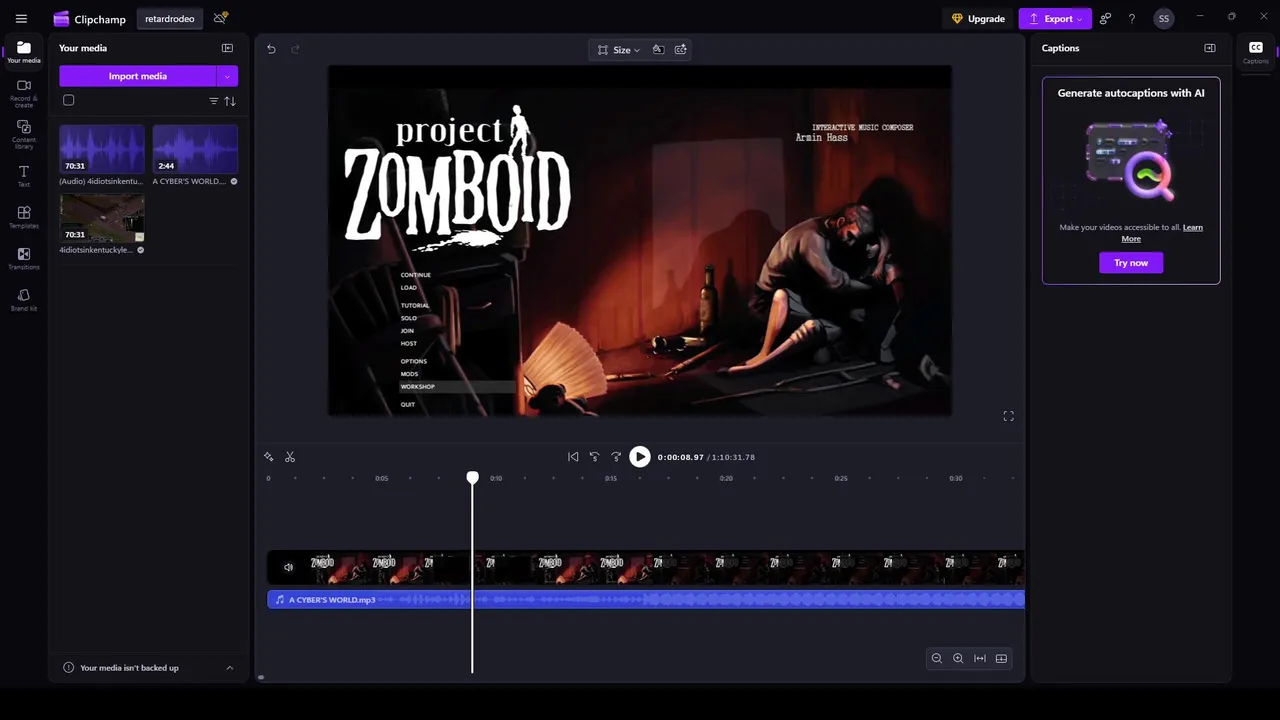The image size is (1280, 720).
Task: Click the 0:20 mark on timeline ruler
Action: (726, 478)
